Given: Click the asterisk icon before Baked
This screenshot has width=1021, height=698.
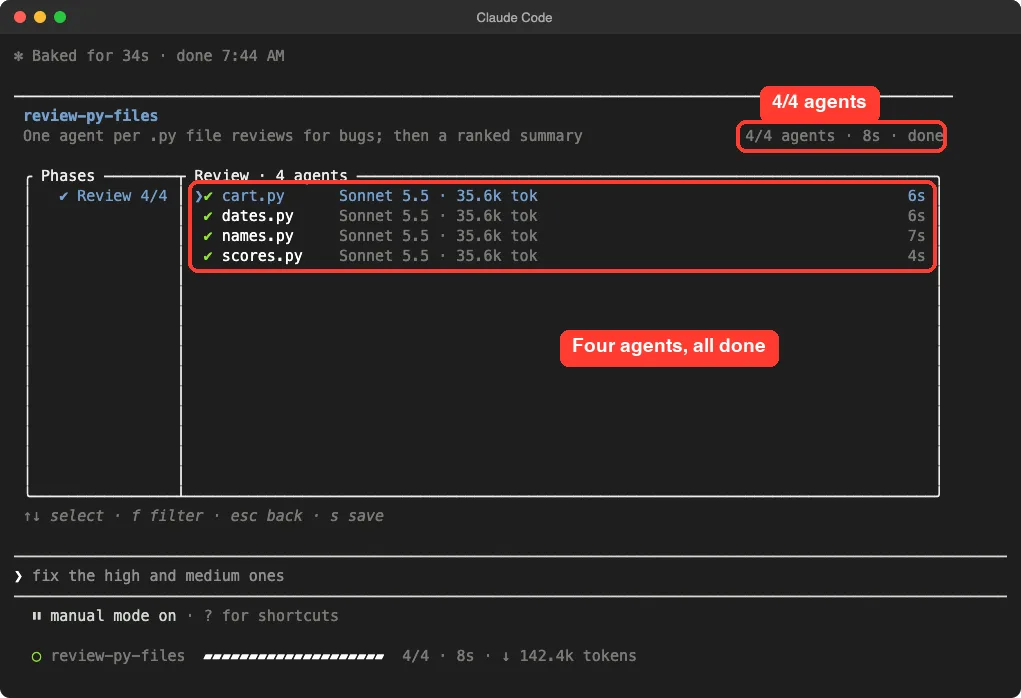Looking at the screenshot, I should pos(18,57).
